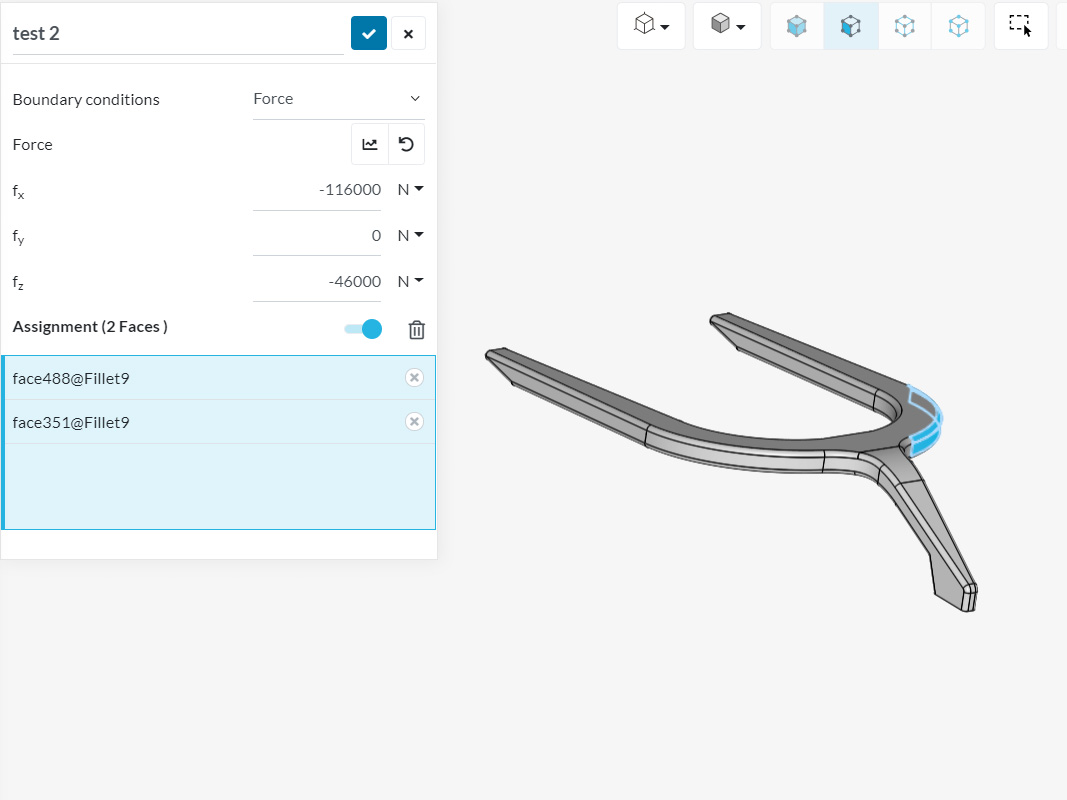Screen dimensions: 1067x800
Task: Click the 'Boundary conditions' label
Action: point(86,99)
